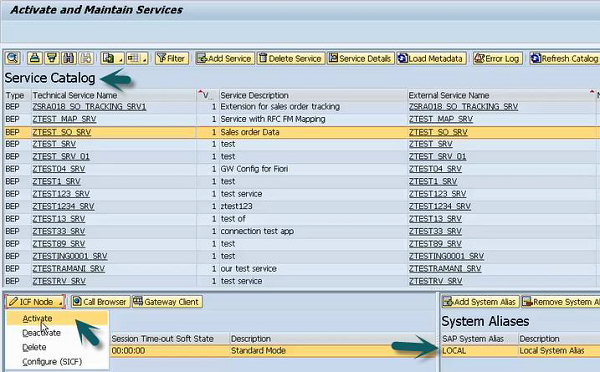Open external service name ZTESTRAMANI_SRV
This screenshot has height=372, width=600.
[445, 269]
